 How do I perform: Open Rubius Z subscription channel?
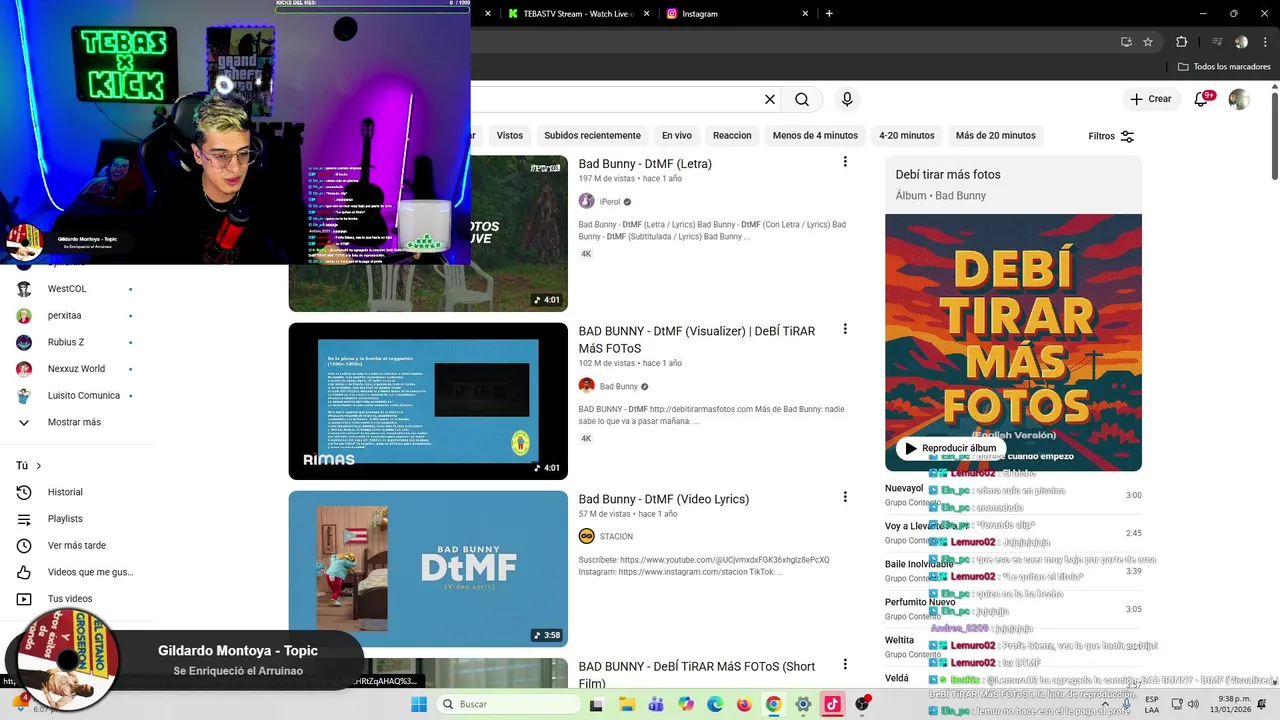[68, 342]
